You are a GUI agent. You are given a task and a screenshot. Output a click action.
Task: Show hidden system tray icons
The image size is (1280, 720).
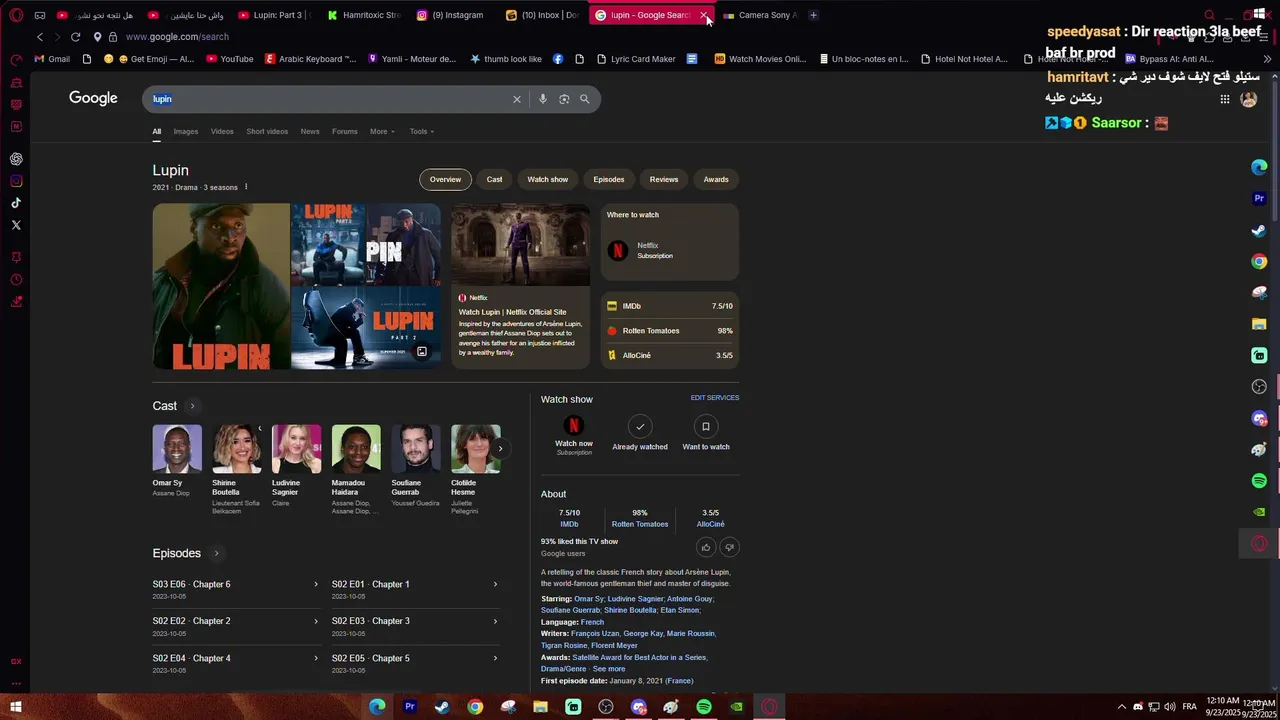pos(1121,707)
